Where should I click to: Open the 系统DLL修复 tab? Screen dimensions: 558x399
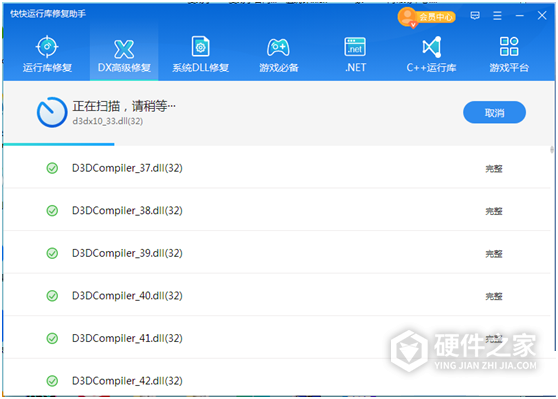pyautogui.click(x=200, y=54)
